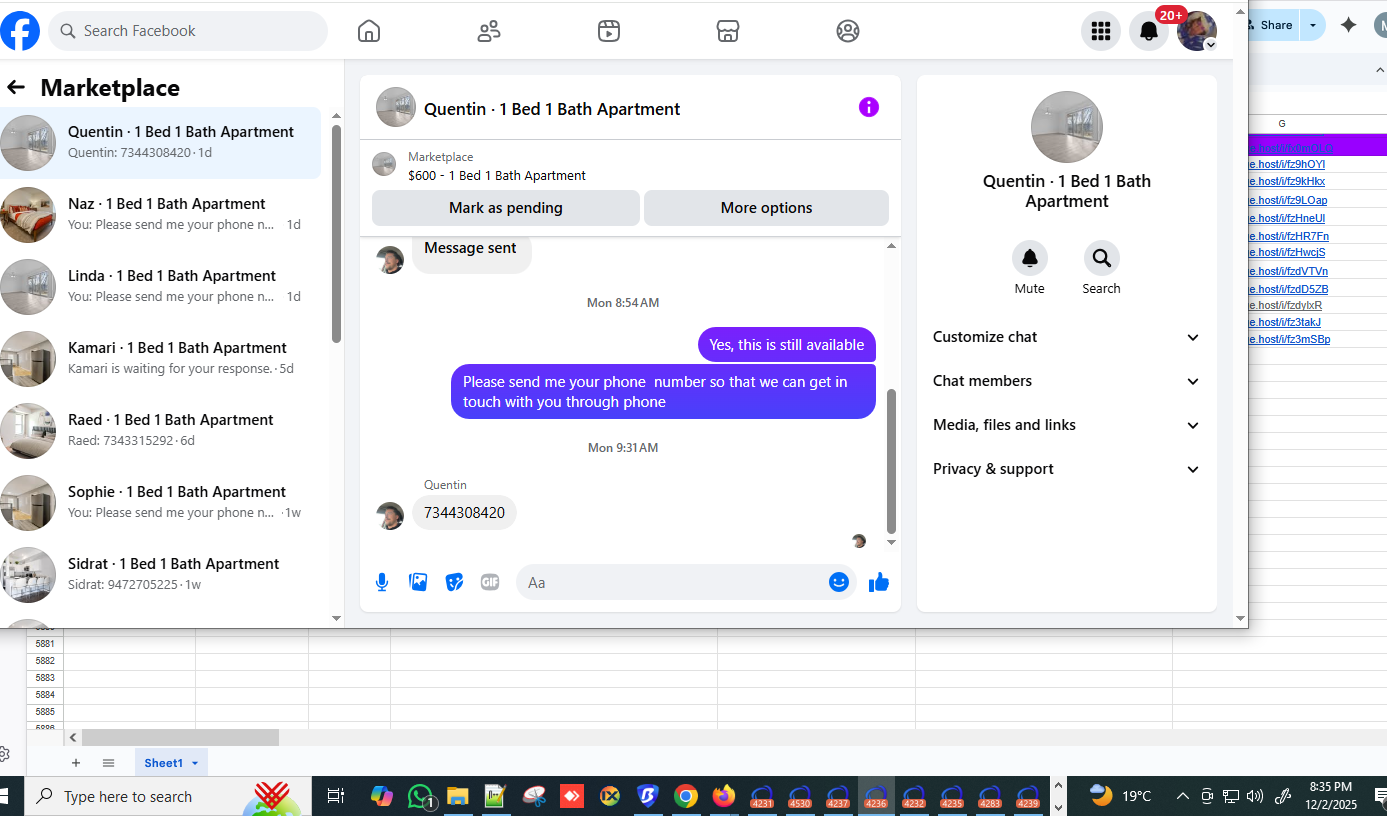Click the message text 7344308420

(x=464, y=513)
